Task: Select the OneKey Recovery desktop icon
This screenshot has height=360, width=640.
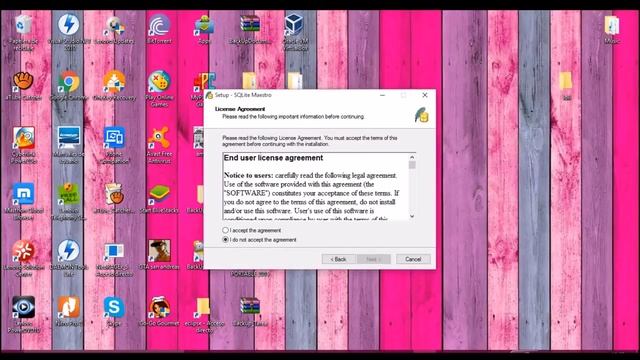Action: (x=114, y=81)
